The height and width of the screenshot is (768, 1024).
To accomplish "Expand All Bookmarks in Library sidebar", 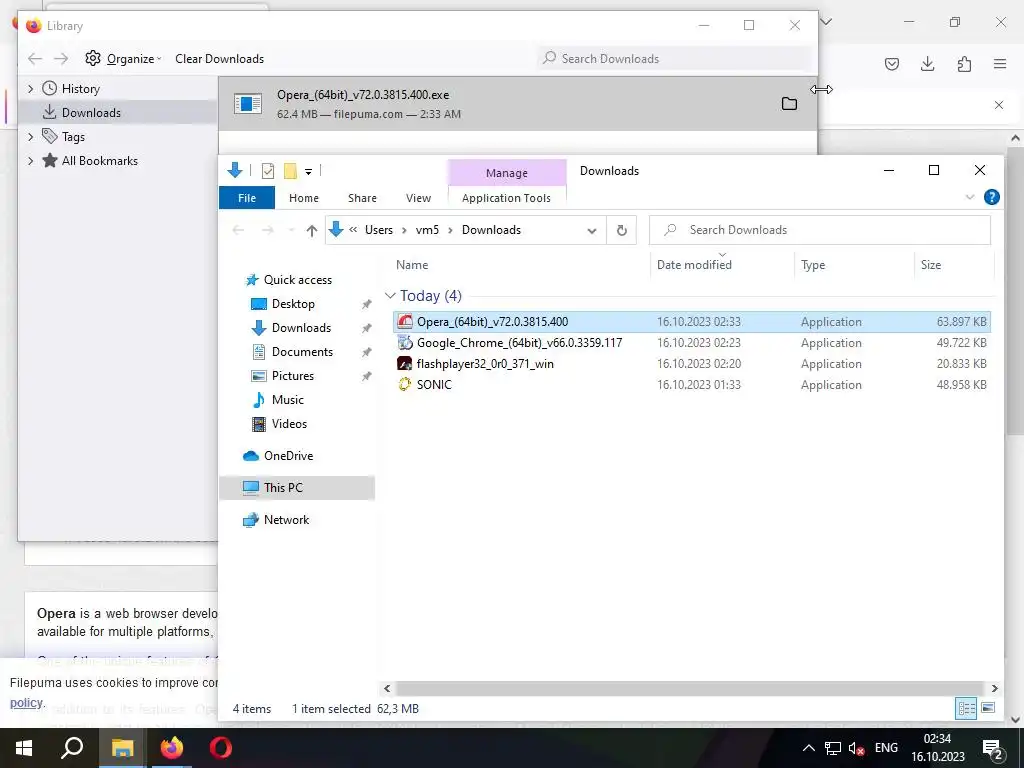I will [x=31, y=161].
